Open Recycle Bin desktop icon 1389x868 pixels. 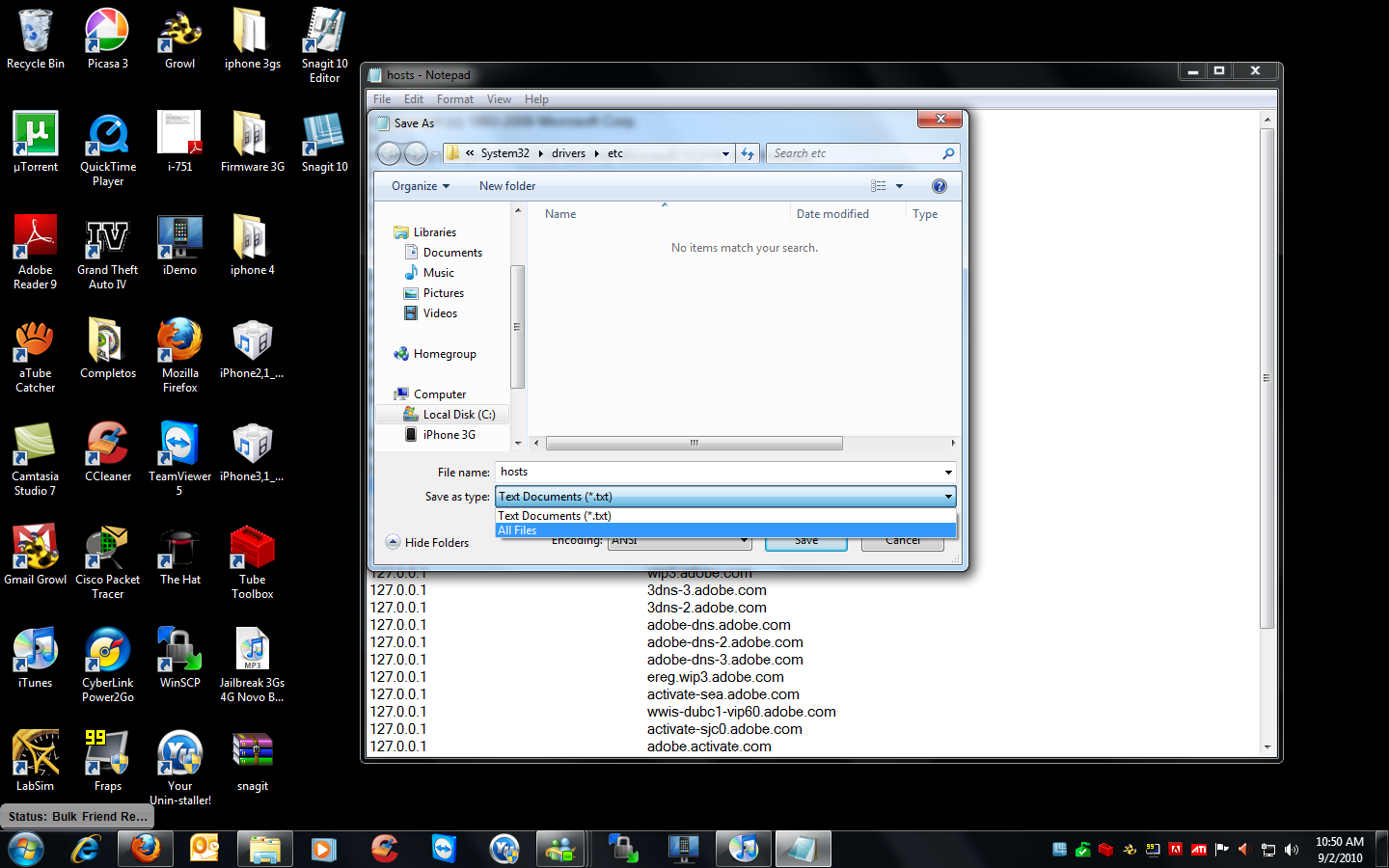click(x=36, y=39)
